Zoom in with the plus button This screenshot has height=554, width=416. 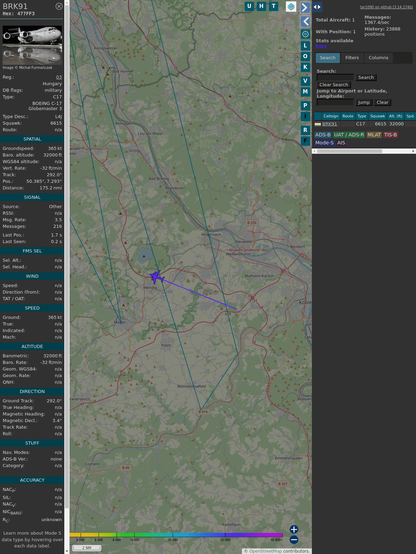point(294,529)
